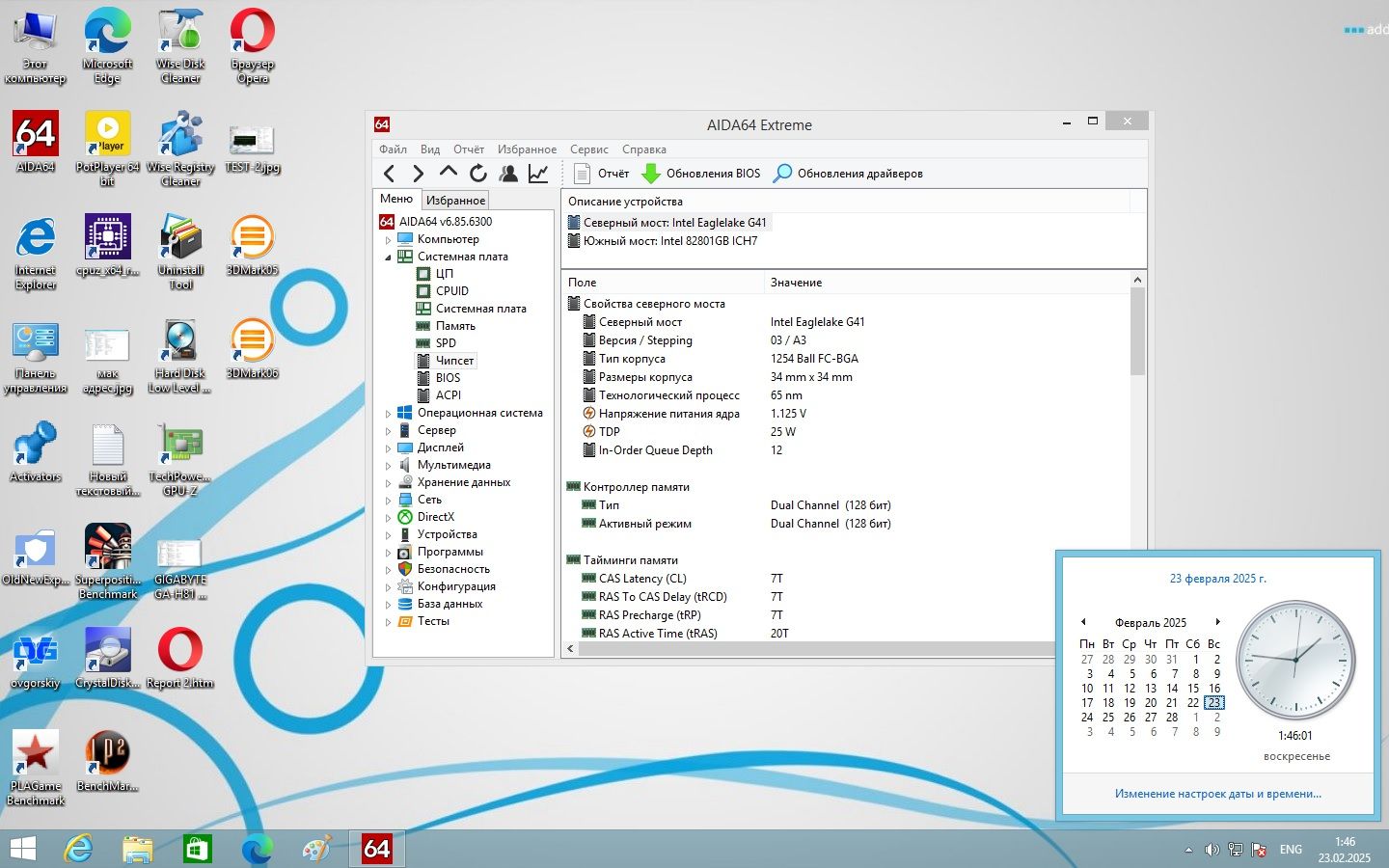The width and height of the screenshot is (1389, 868).
Task: Open the graph chart icon in AIDA64 toolbar
Action: 538,174
